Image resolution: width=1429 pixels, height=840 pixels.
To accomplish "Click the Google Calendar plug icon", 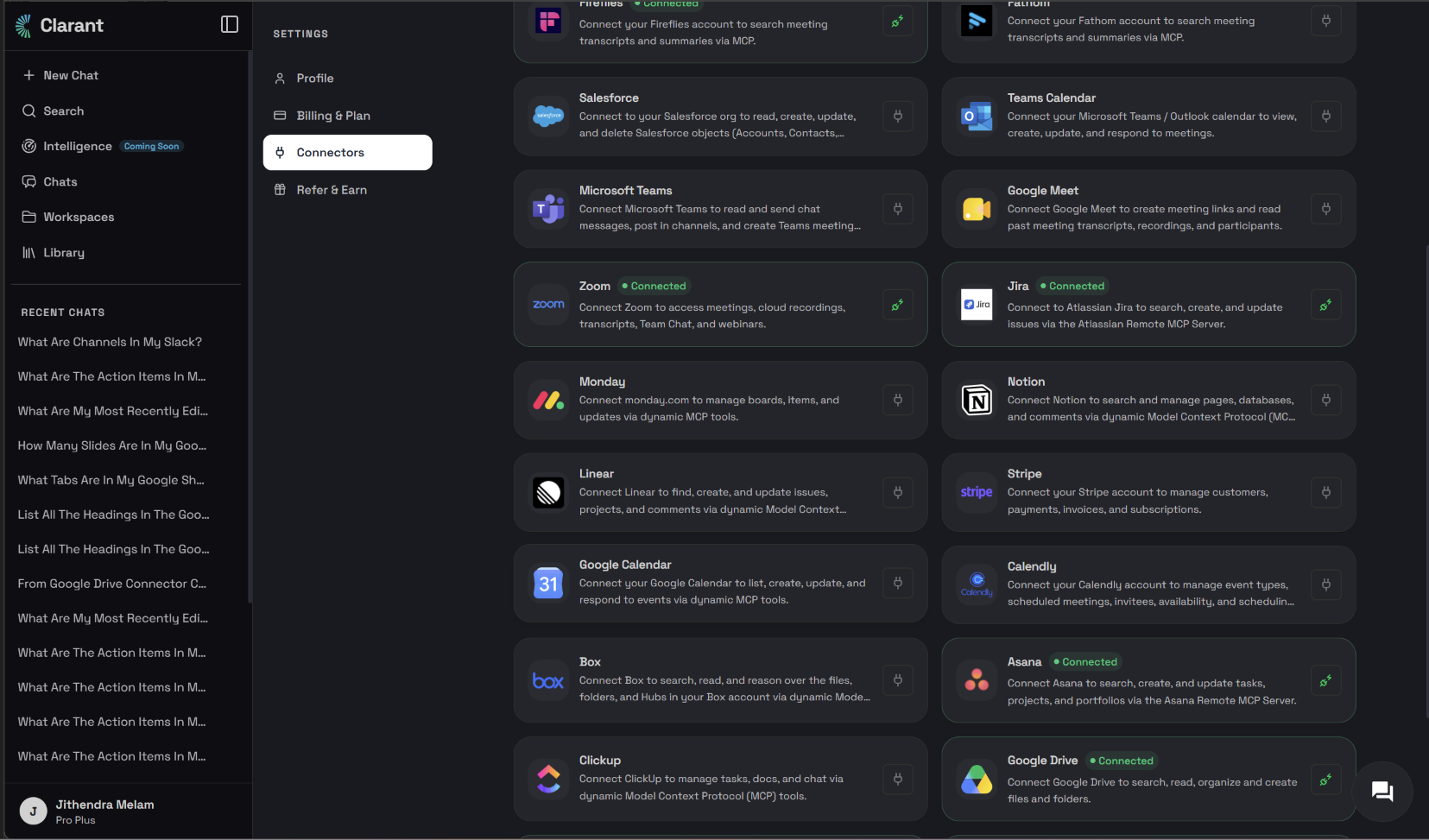I will click(898, 584).
